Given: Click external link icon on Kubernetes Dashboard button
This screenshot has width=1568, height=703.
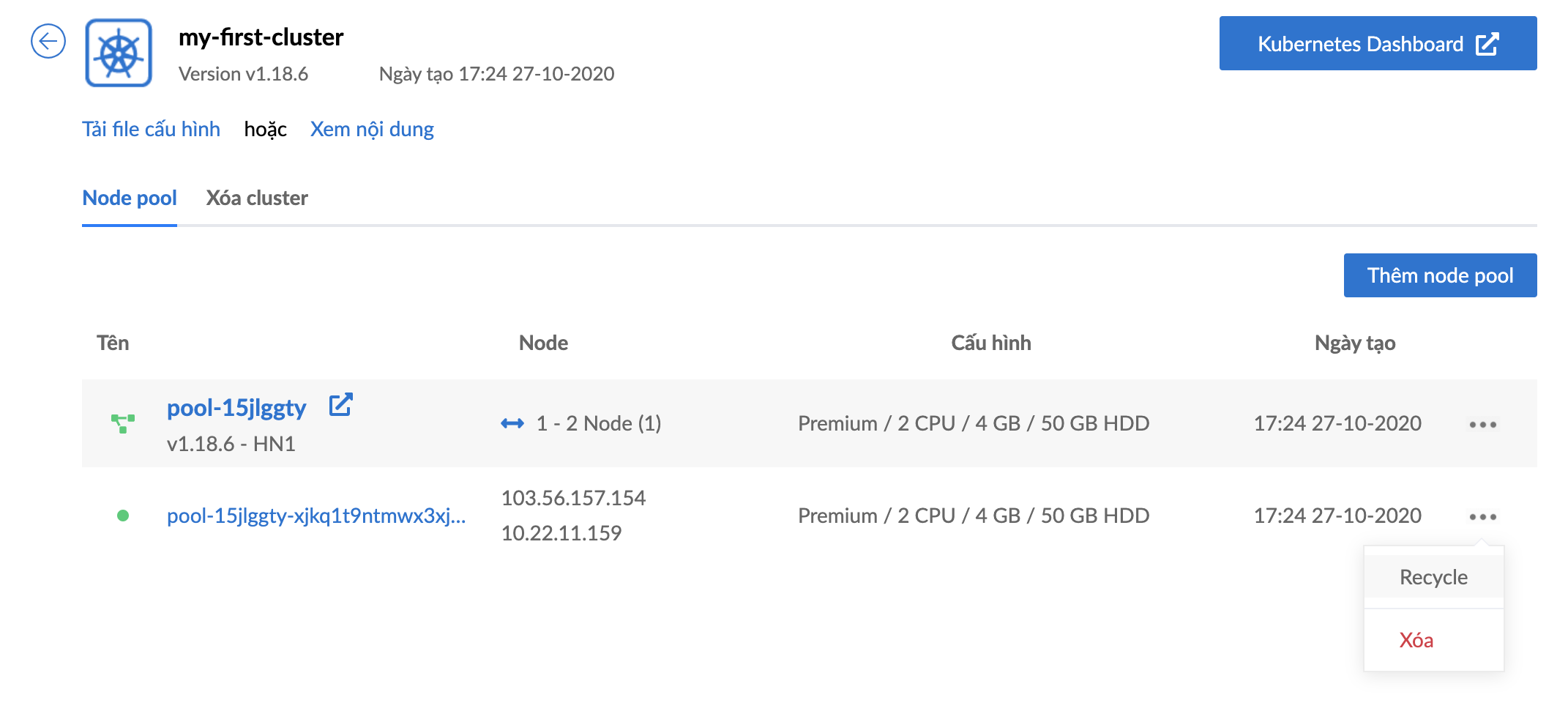Looking at the screenshot, I should pos(1487,44).
